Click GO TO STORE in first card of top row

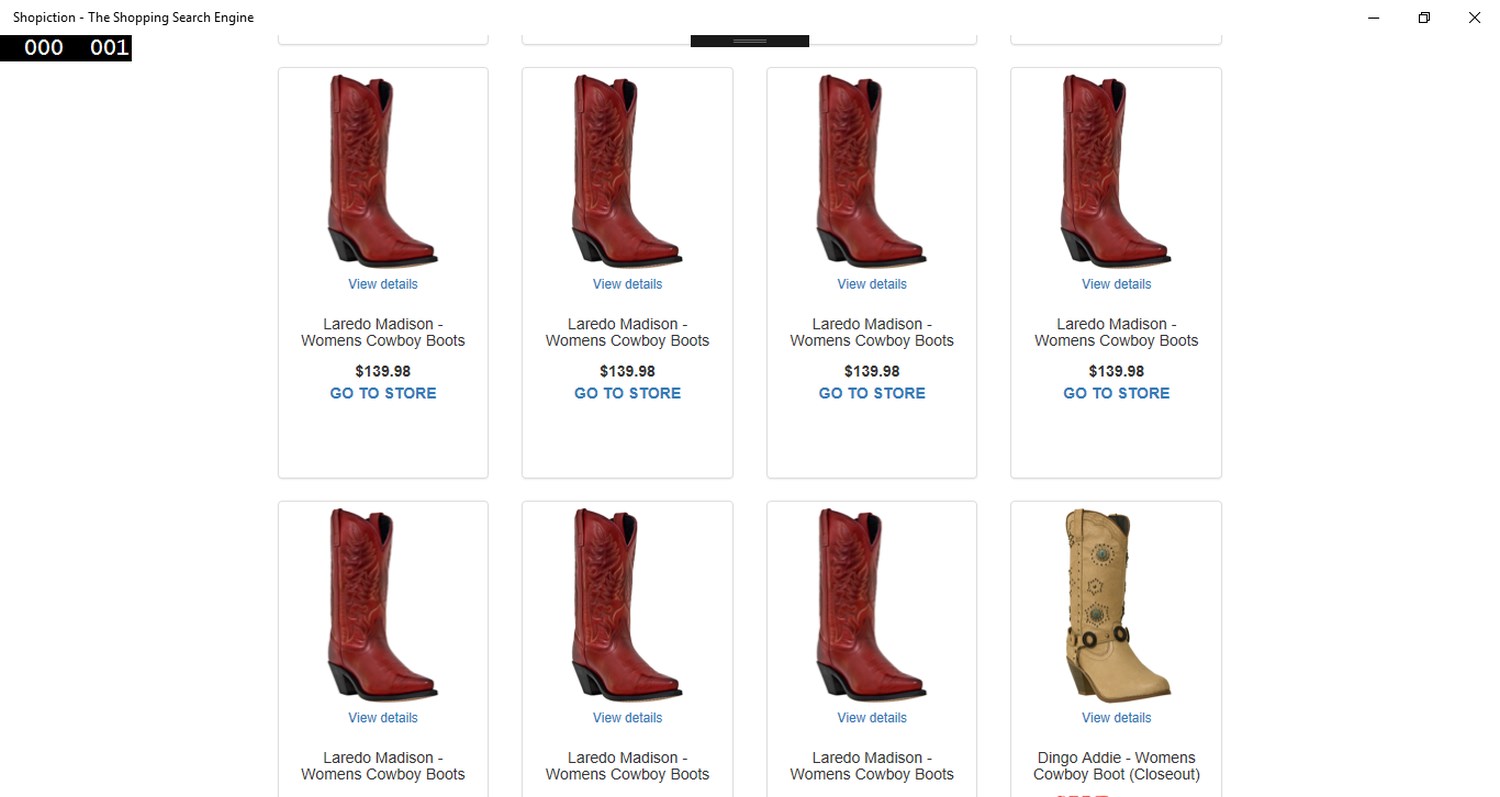pos(383,393)
